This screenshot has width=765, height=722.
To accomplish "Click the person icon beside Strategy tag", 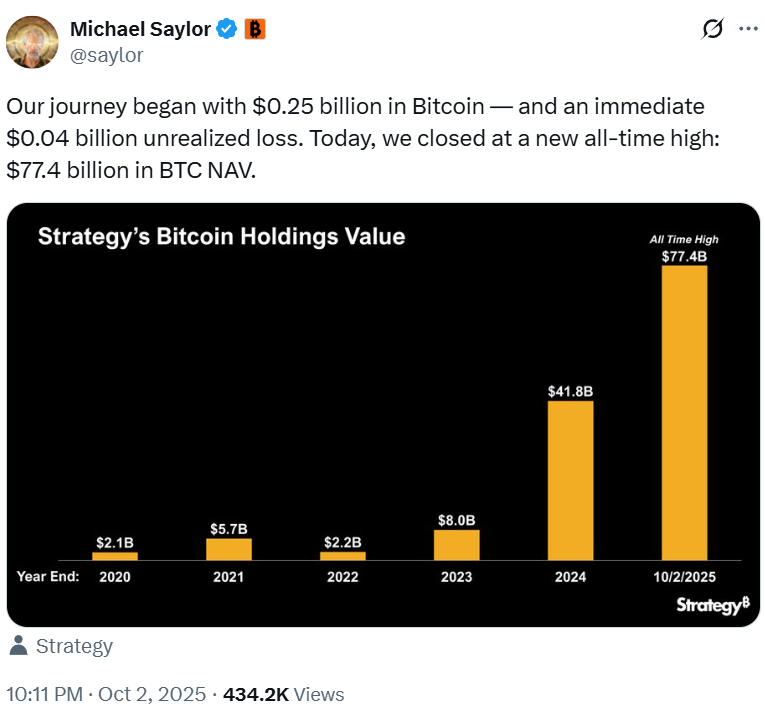I will pyautogui.click(x=17, y=646).
